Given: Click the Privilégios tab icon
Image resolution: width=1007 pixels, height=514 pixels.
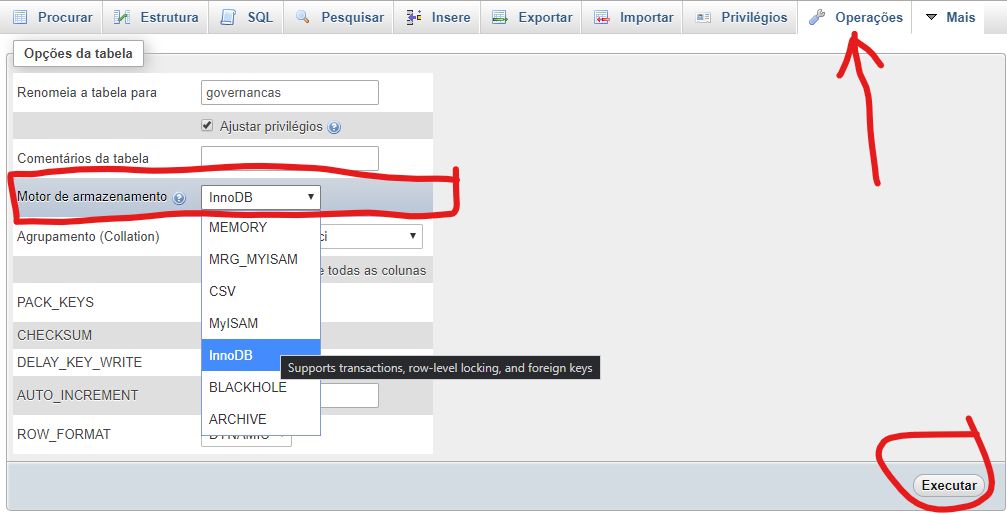Looking at the screenshot, I should (703, 17).
